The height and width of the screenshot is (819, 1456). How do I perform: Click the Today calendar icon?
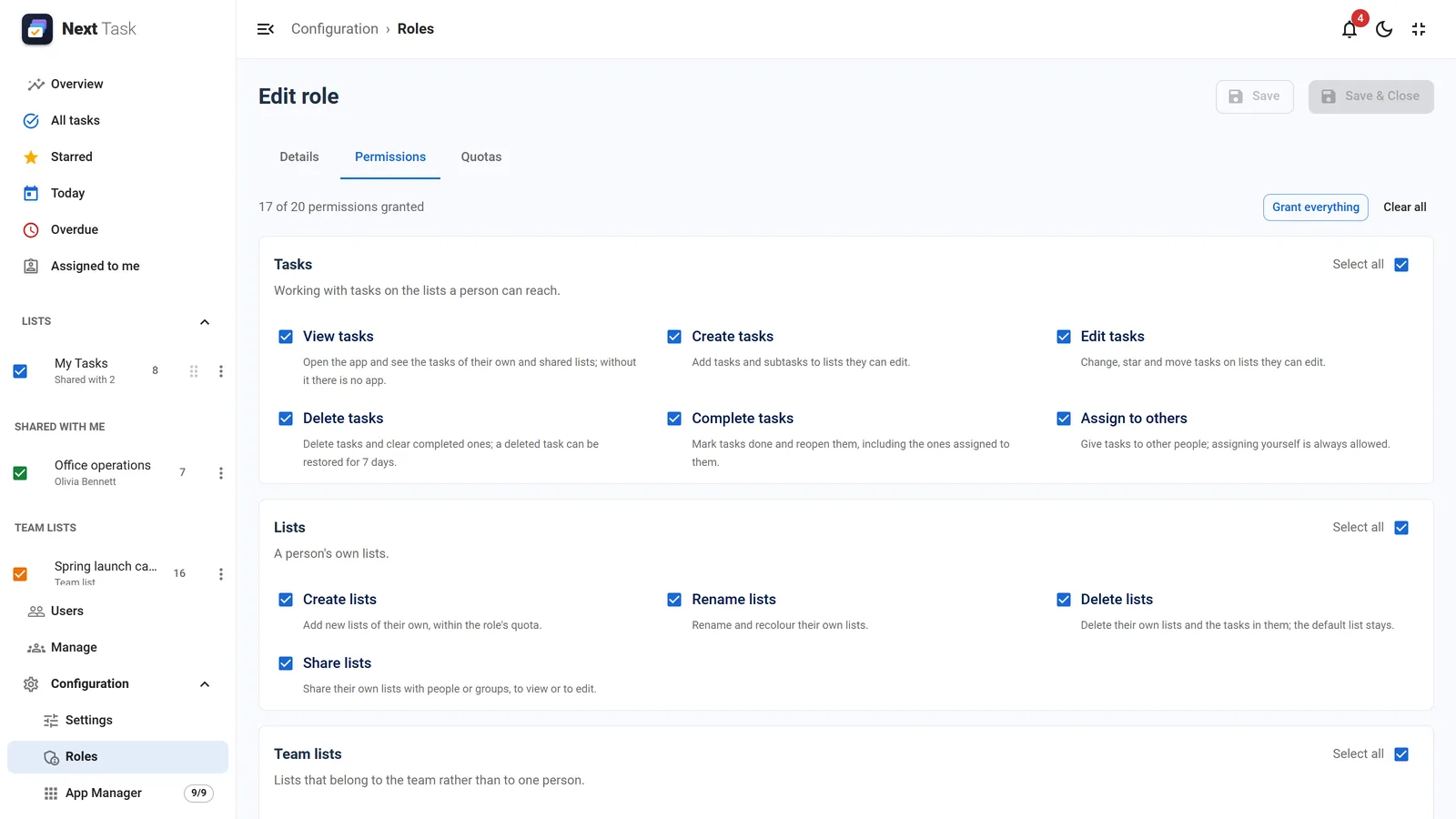click(31, 193)
